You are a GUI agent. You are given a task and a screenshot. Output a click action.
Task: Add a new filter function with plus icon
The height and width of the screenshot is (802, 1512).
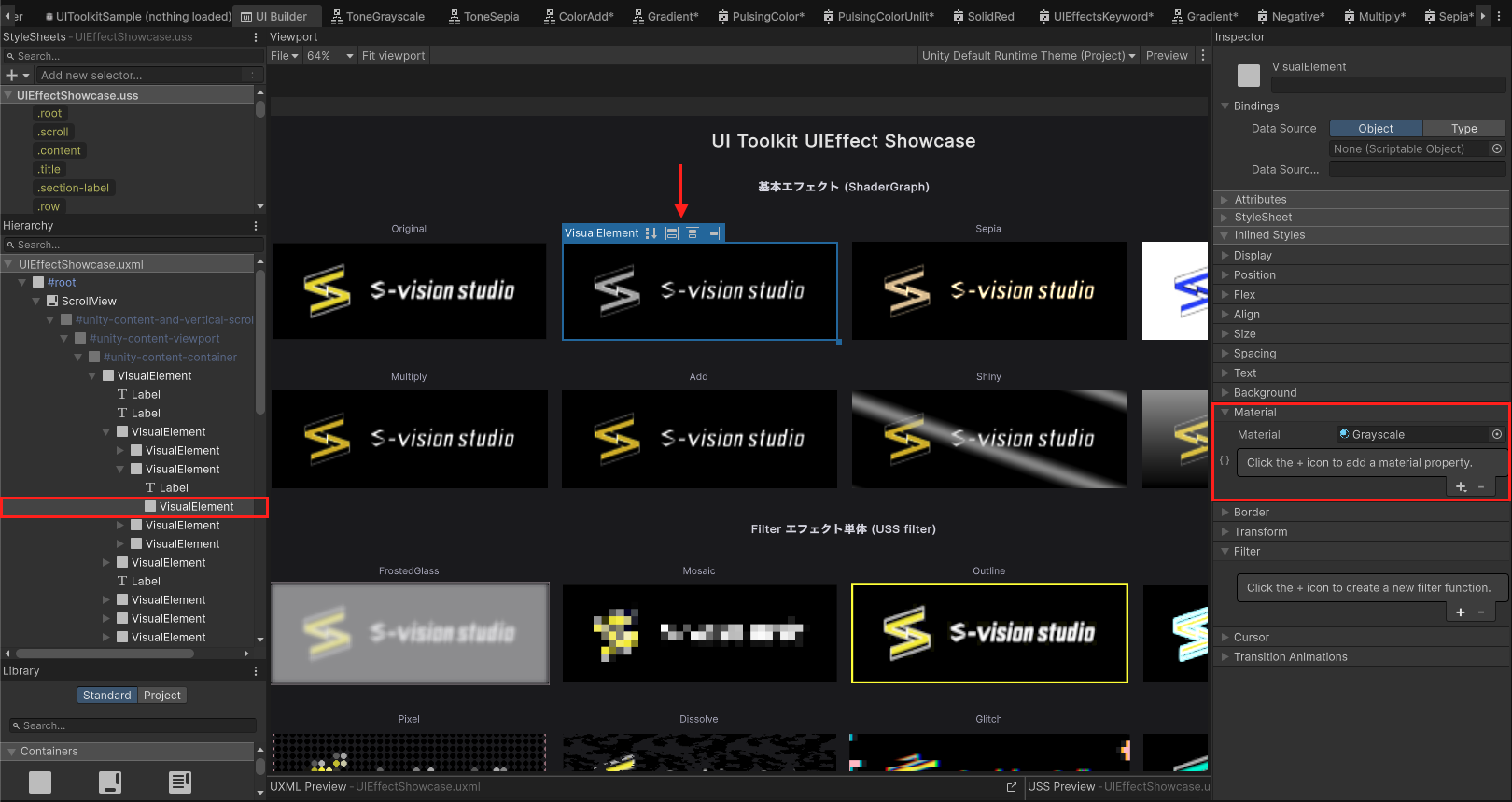[1461, 612]
